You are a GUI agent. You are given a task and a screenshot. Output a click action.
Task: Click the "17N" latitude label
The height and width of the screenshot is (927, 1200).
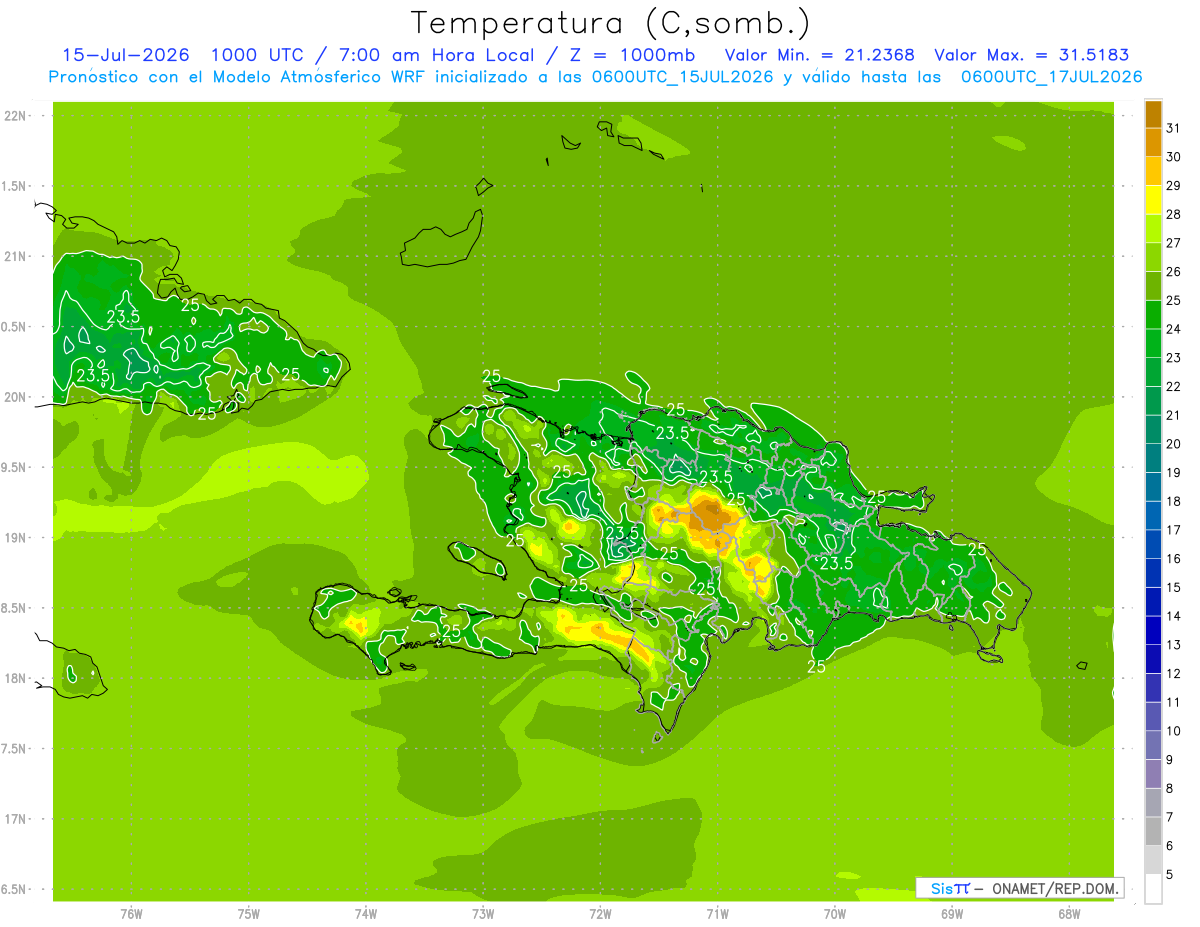click(17, 819)
